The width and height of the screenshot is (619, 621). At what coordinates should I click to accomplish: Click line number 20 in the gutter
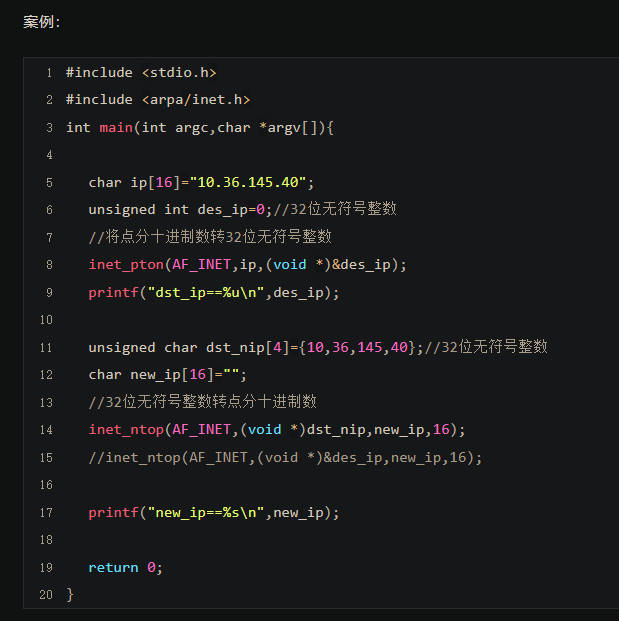(x=46, y=595)
